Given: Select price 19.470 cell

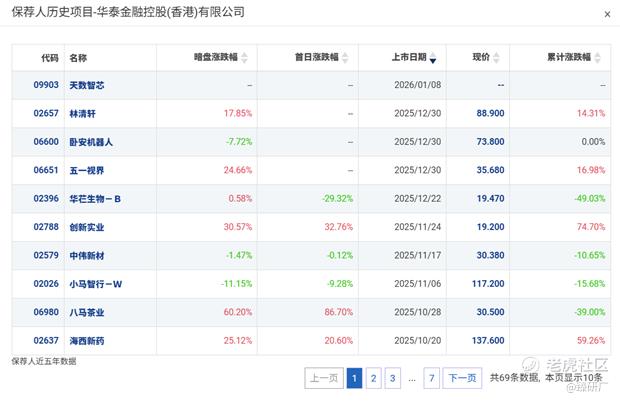Looking at the screenshot, I should coord(490,199).
